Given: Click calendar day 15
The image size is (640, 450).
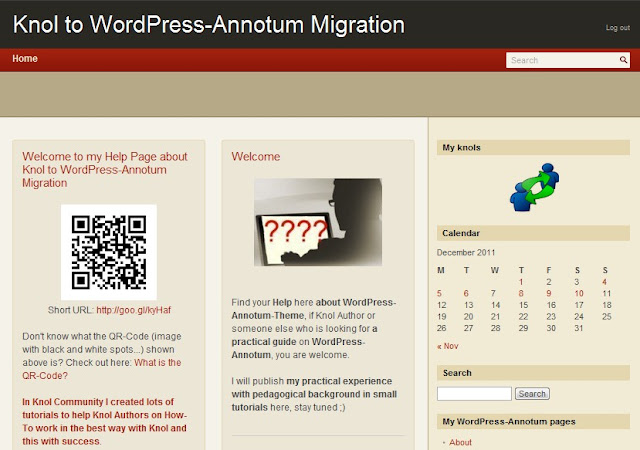Looking at the screenshot, I should [523, 305].
